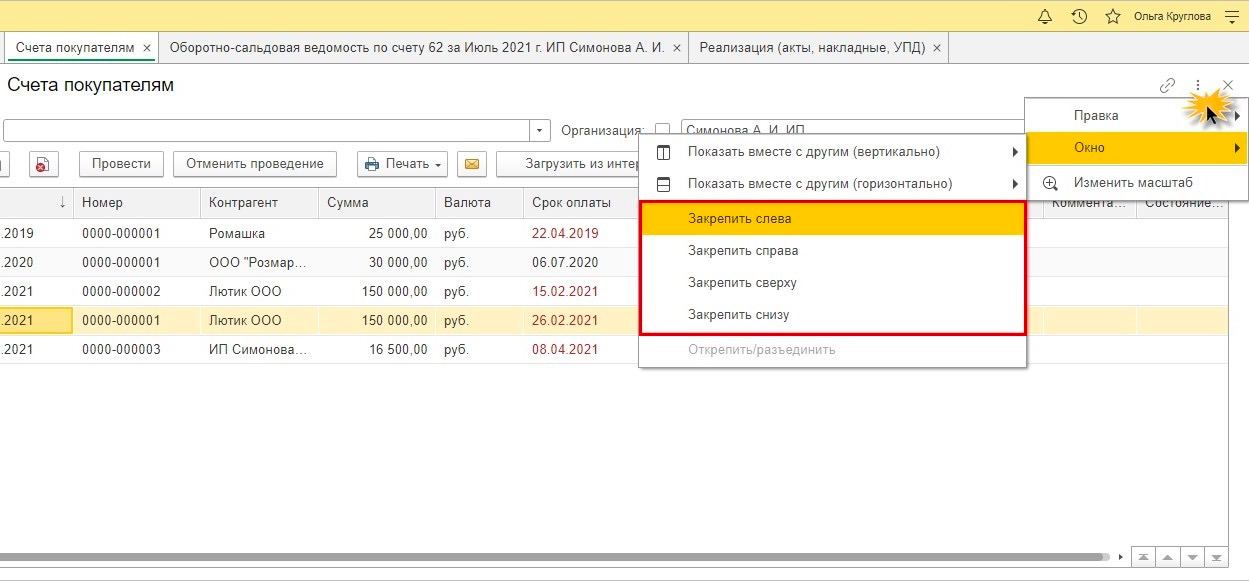Click the Провести button

(121, 164)
